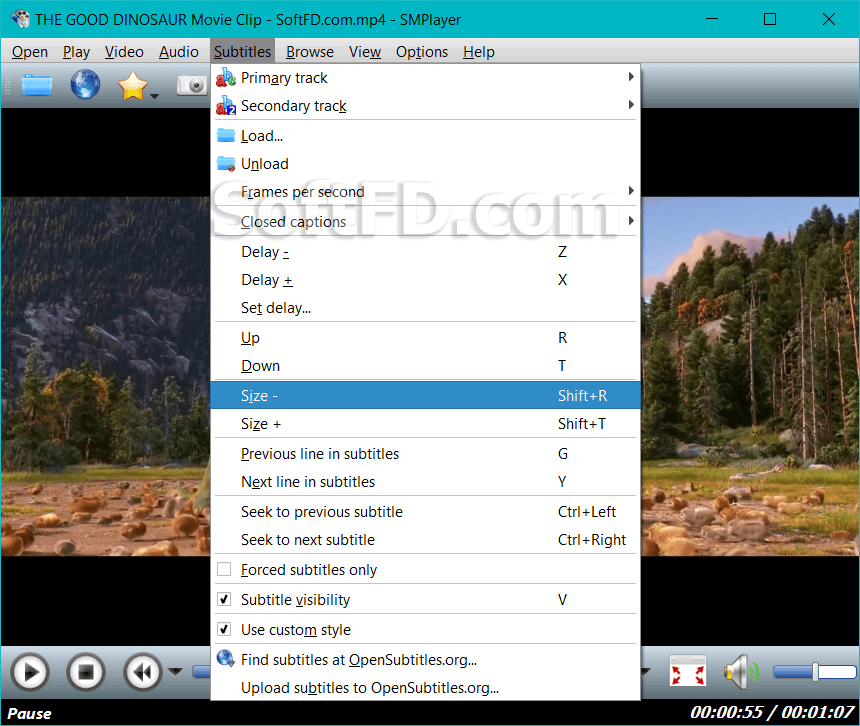Click the SMPlayer app icon in title bar
This screenshot has height=726, width=860.
(20, 19)
